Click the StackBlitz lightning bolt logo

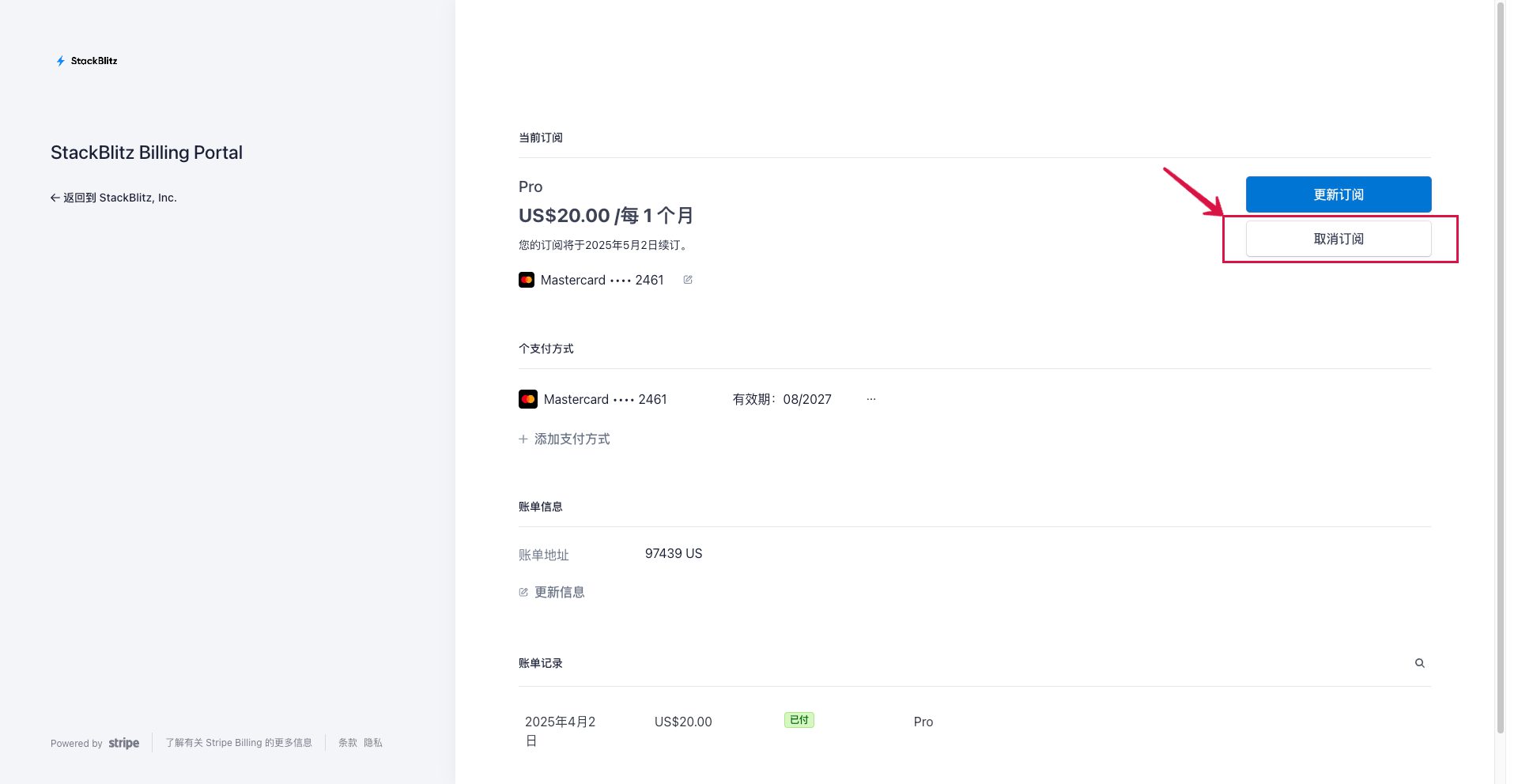[x=60, y=61]
